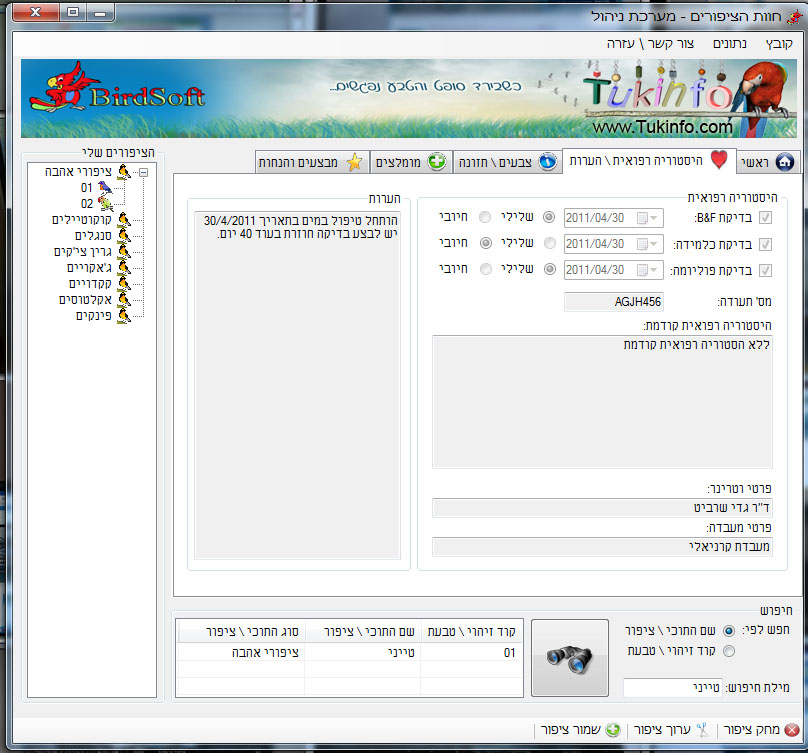Click the red X icon for מחק ציפור
Image resolution: width=808 pixels, height=753 pixels.
click(791, 730)
